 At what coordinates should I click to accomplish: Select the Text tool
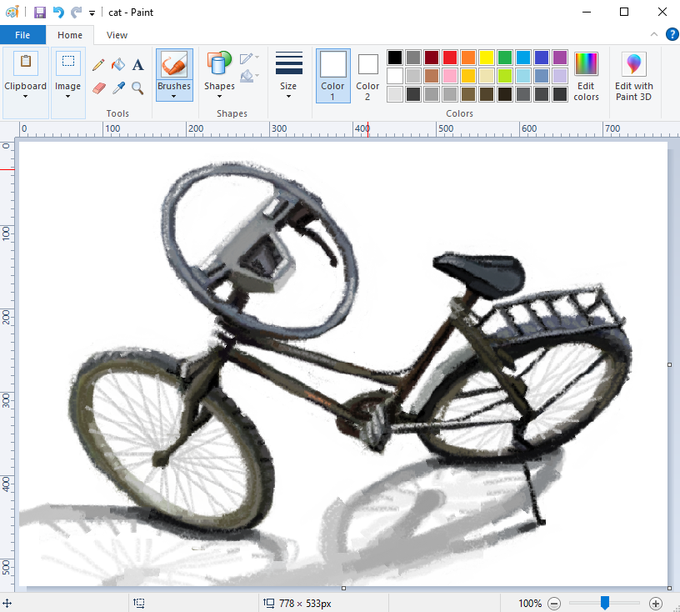138,65
